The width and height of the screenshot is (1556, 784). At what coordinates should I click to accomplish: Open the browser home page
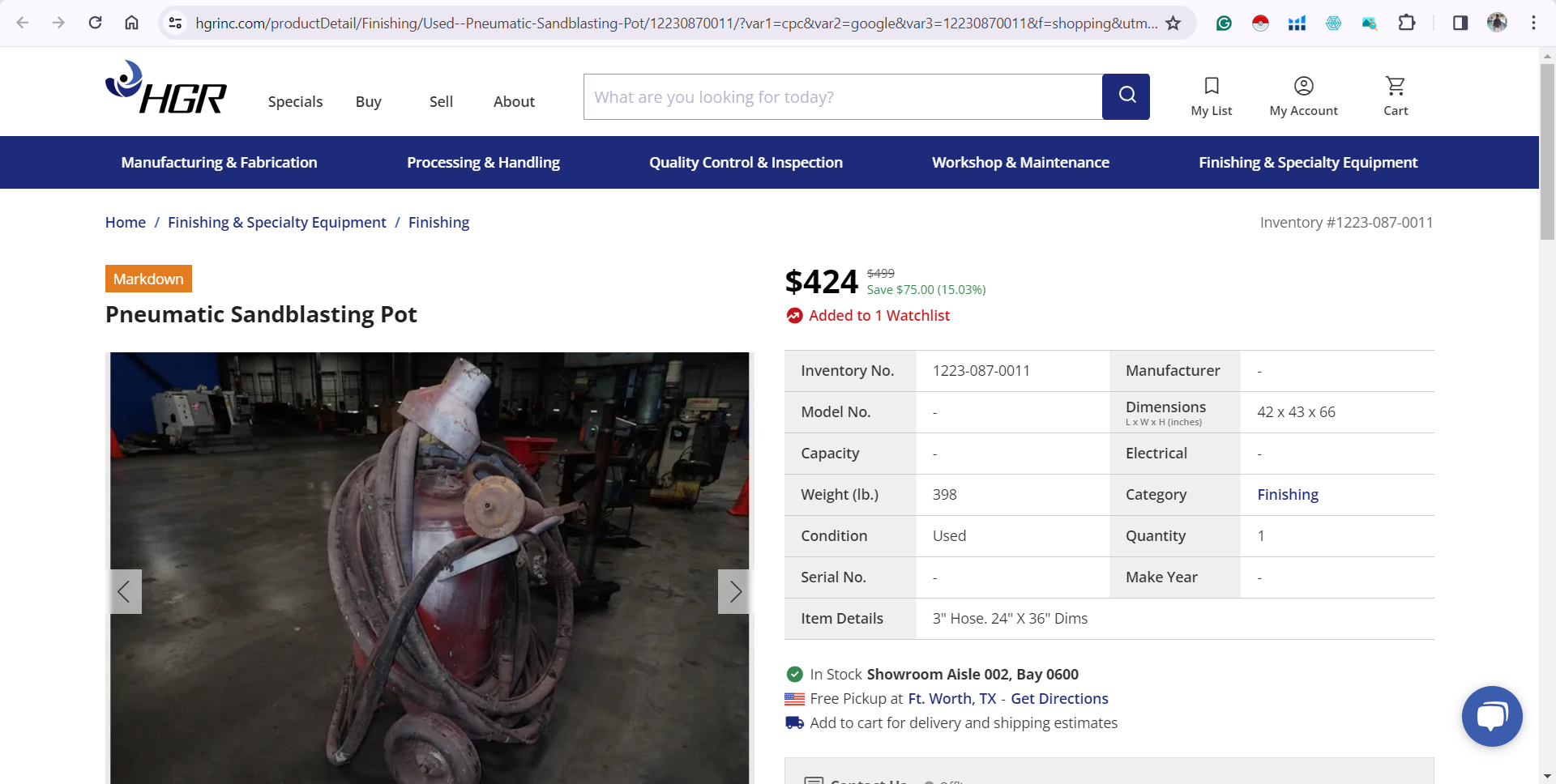[131, 23]
